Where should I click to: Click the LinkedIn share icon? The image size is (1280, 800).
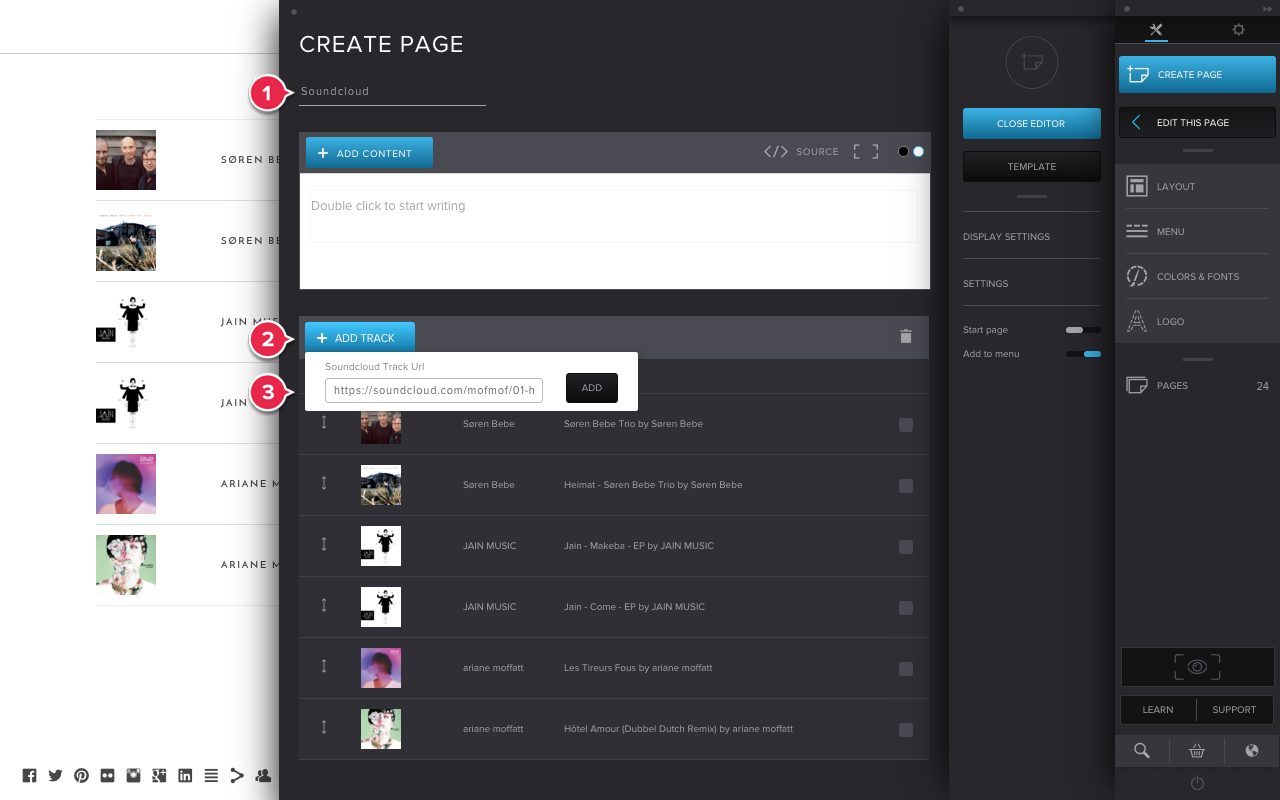coord(185,775)
